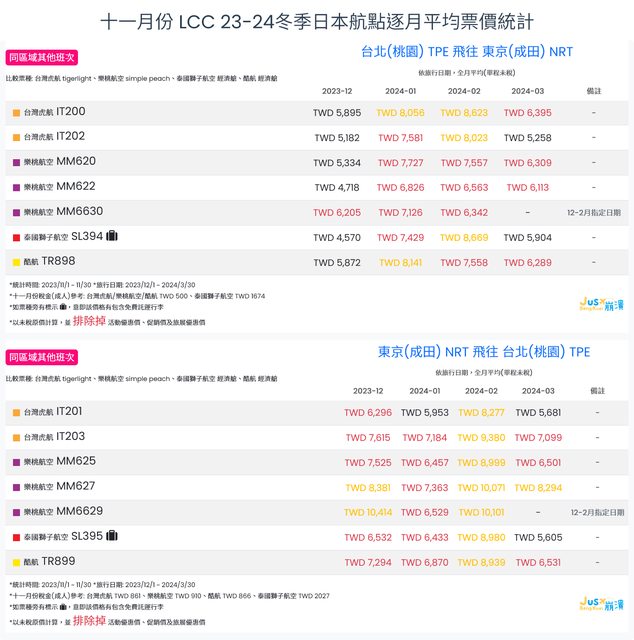634x640 pixels.
Task: Click the Just logo below the TR899 row
Action: [x=602, y=602]
